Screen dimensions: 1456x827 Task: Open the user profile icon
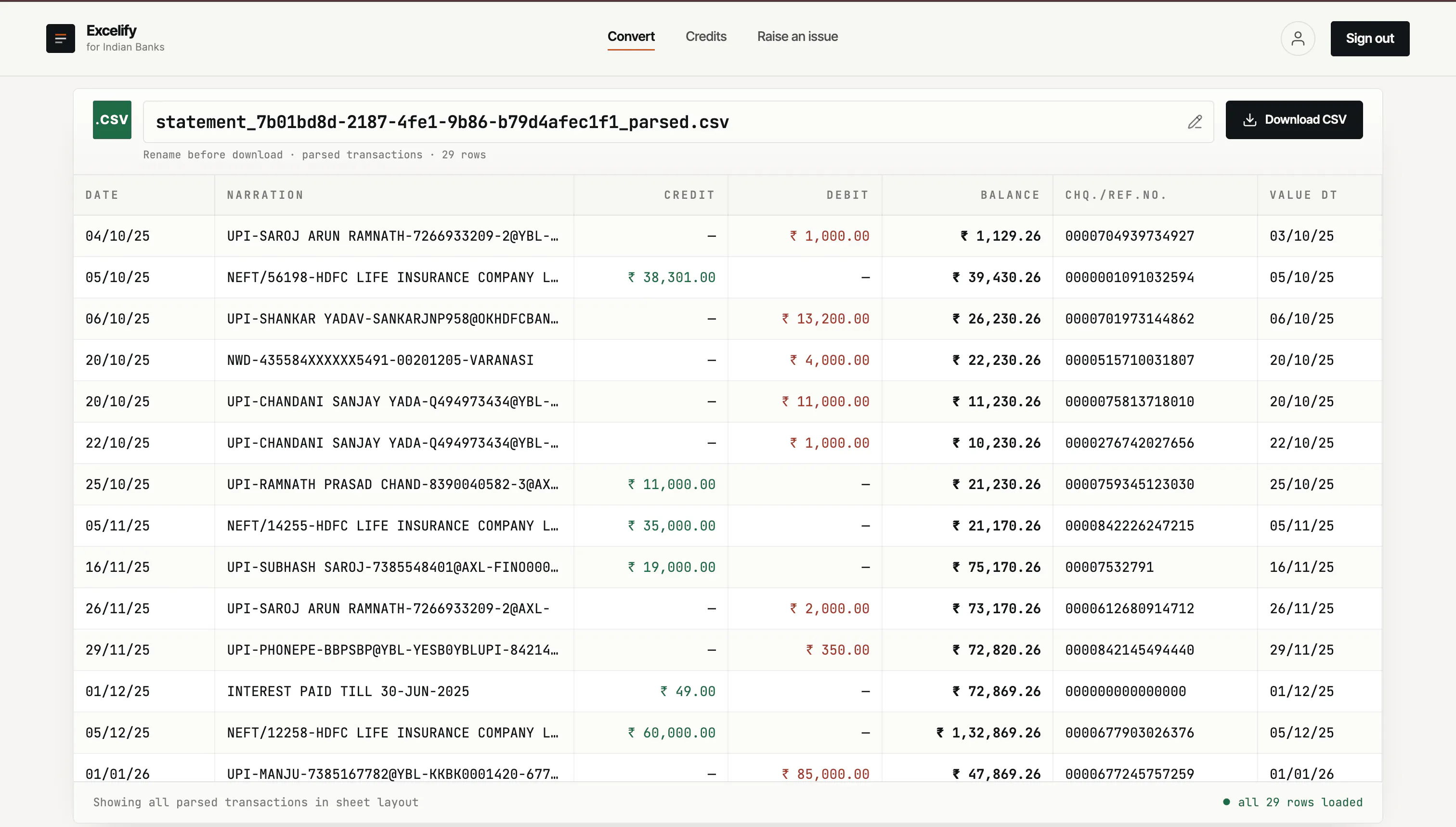coord(1298,38)
